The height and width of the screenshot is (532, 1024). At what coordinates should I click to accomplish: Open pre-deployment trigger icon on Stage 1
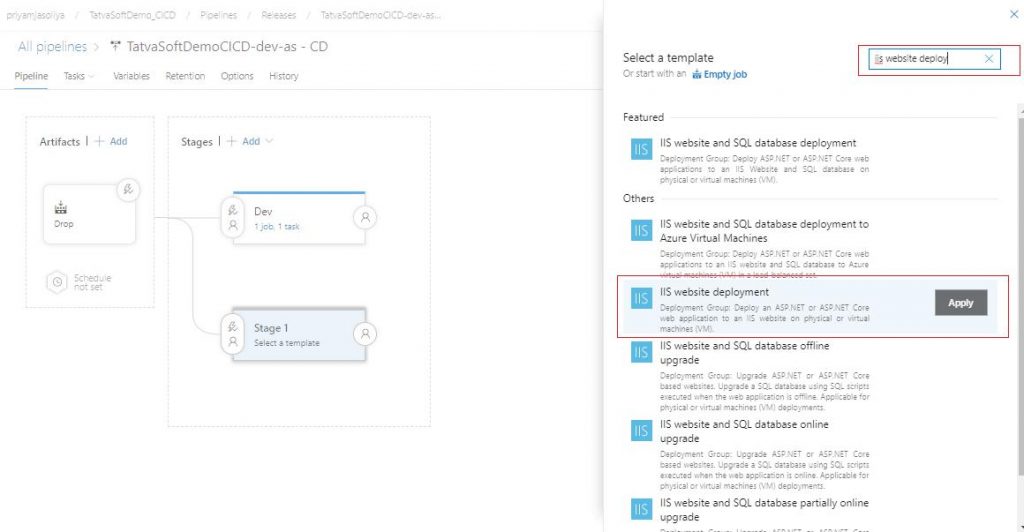(x=232, y=326)
